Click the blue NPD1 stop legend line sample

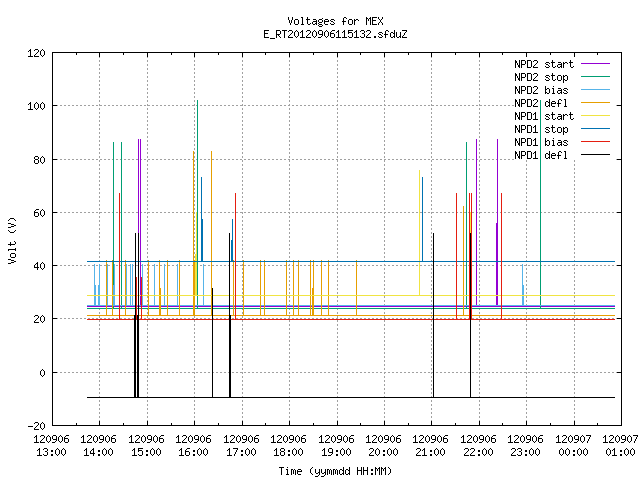pyautogui.click(x=595, y=129)
